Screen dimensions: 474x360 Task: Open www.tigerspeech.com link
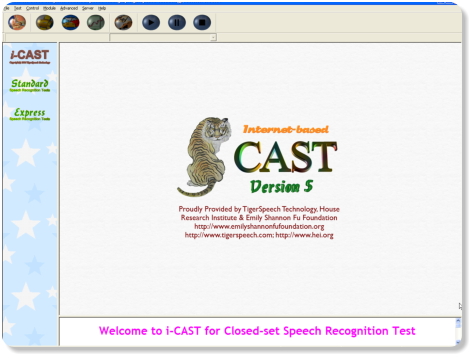click(229, 235)
